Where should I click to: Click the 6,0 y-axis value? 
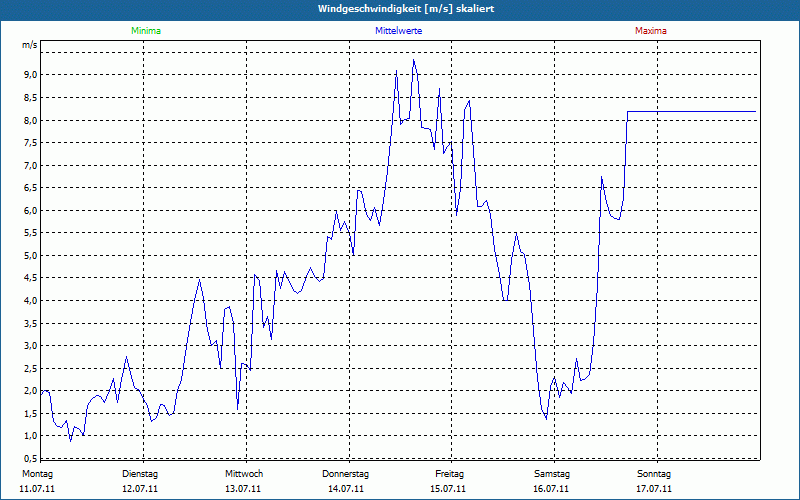click(31, 210)
